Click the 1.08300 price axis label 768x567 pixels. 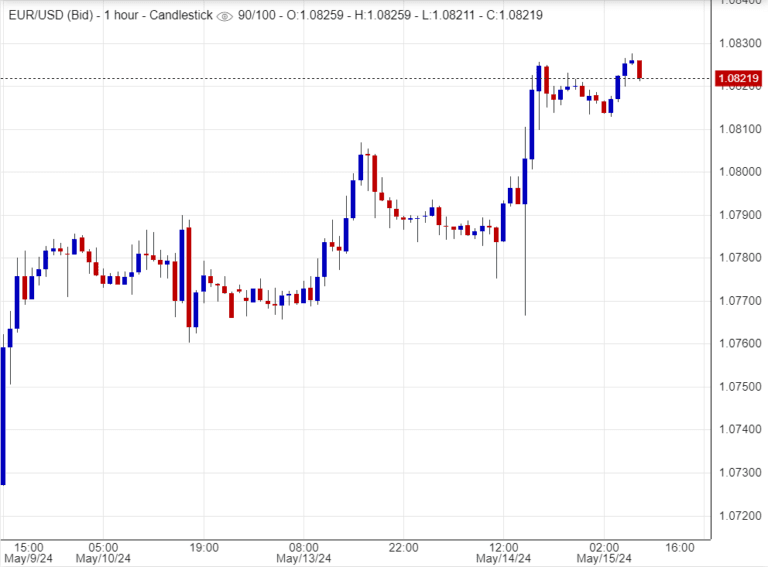pyautogui.click(x=738, y=43)
